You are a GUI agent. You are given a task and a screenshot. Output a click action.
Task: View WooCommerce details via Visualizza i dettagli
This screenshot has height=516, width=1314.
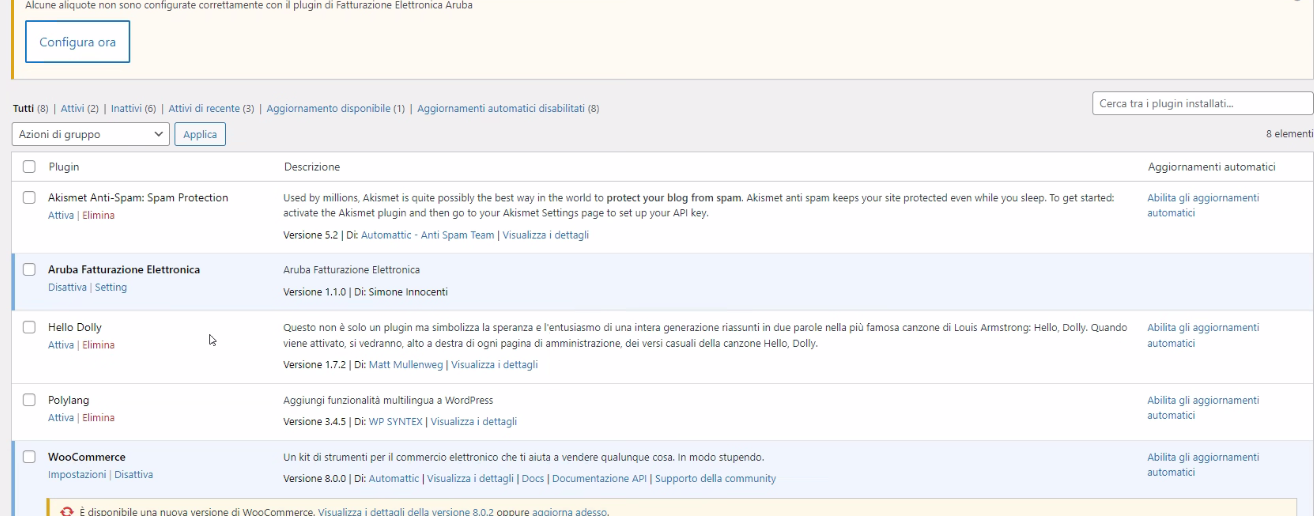coord(470,479)
